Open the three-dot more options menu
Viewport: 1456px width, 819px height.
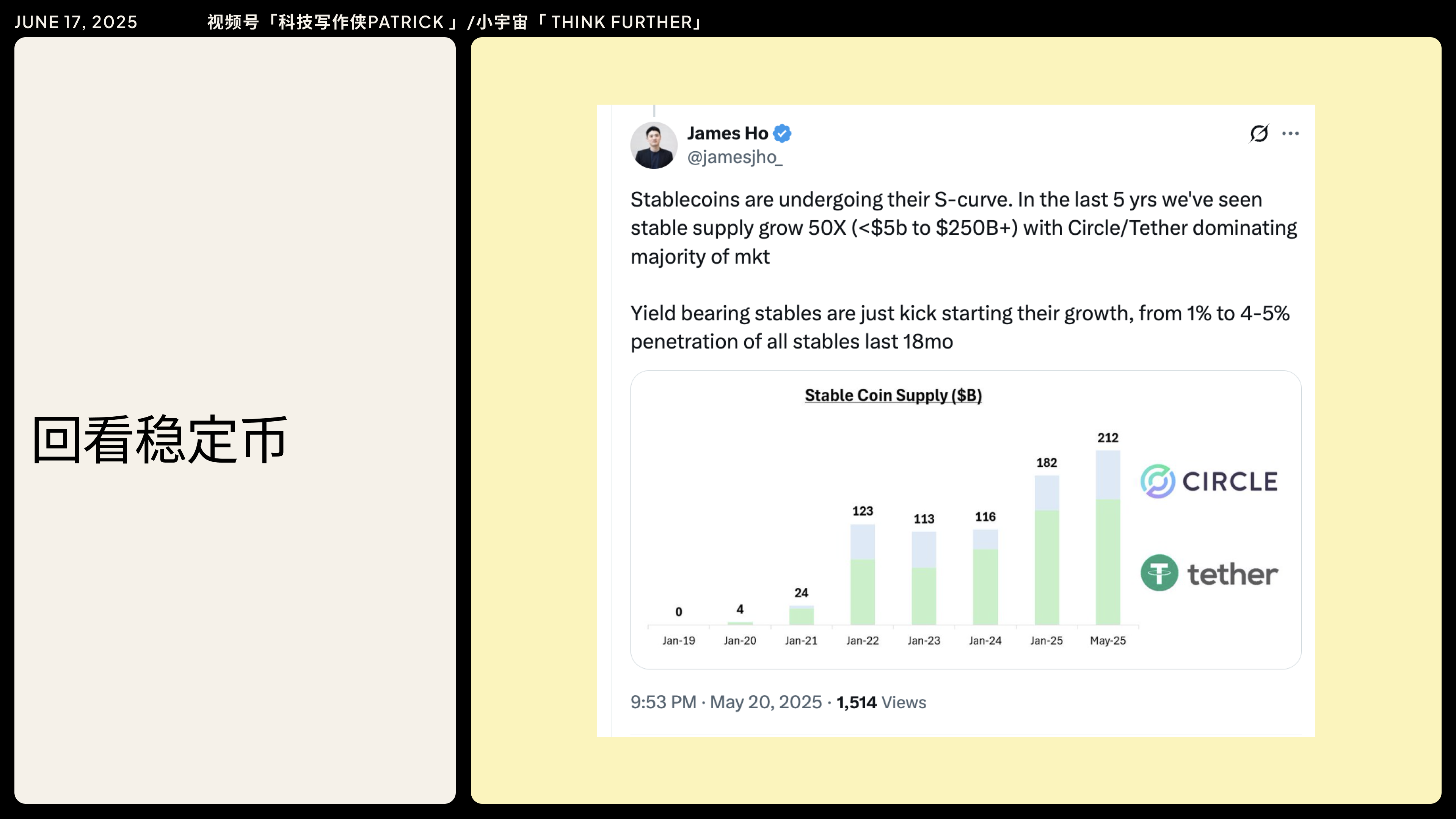(x=1290, y=133)
